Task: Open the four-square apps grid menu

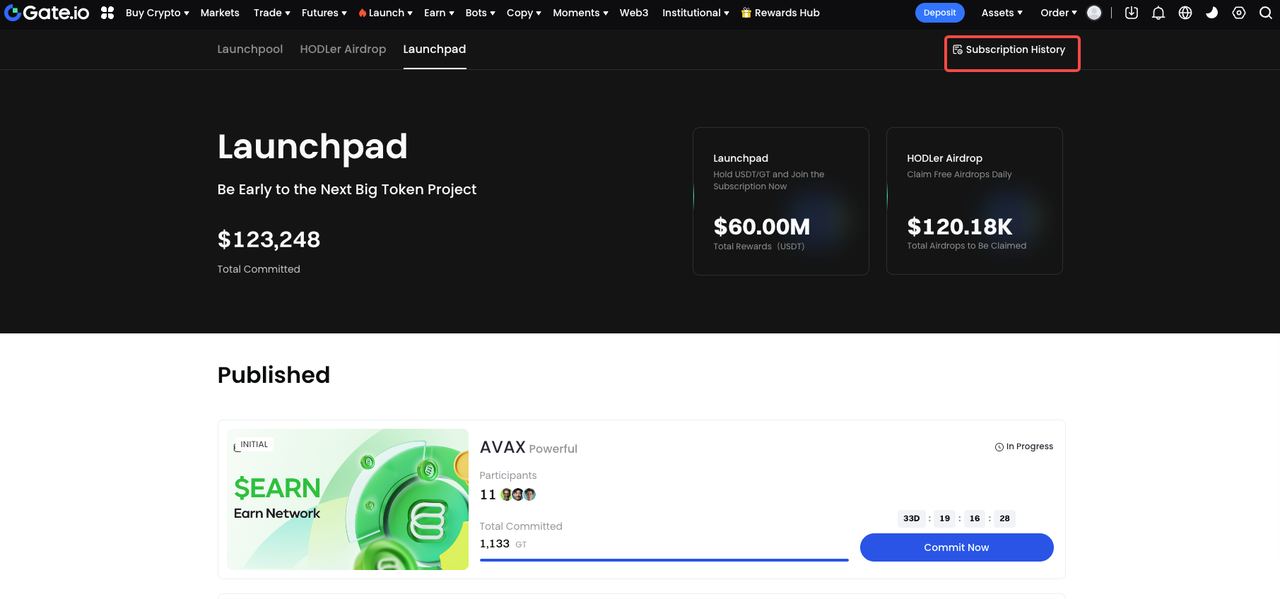Action: [x=108, y=13]
